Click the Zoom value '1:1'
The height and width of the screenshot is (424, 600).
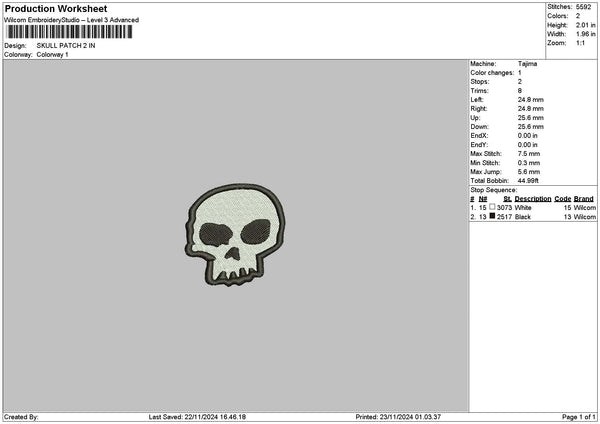pyautogui.click(x=580, y=43)
